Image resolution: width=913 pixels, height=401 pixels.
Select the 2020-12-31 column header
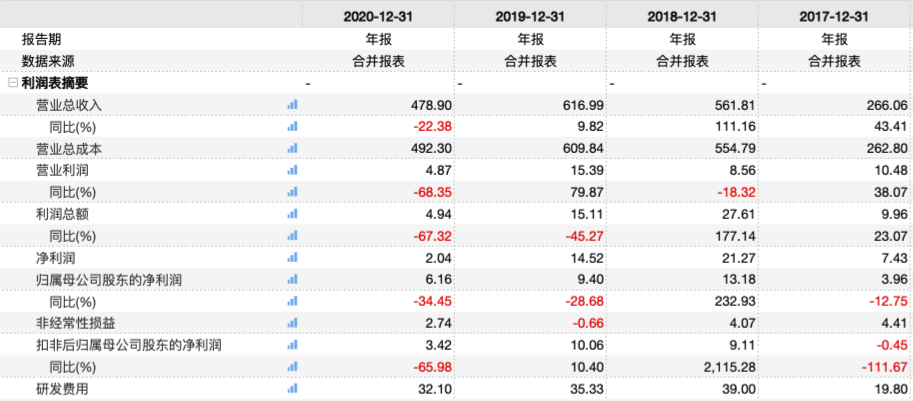pyautogui.click(x=377, y=17)
